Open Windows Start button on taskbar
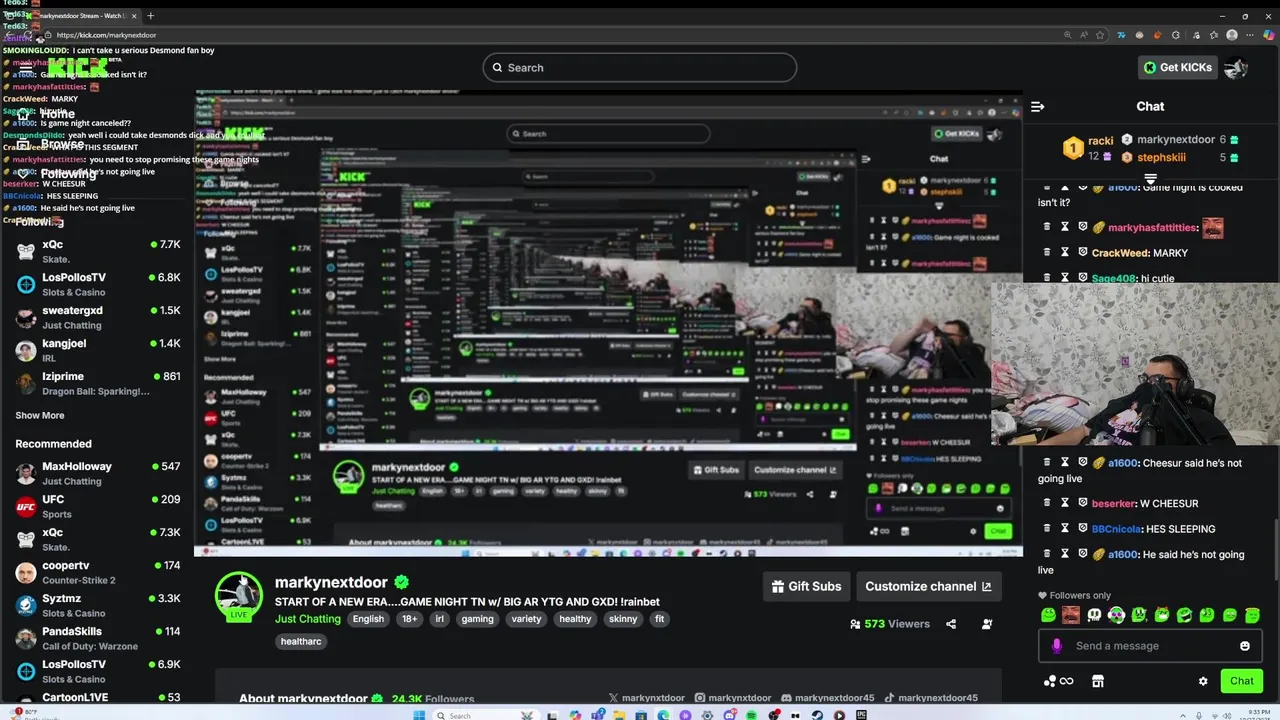Screen dimensions: 1280x720 click(419, 715)
